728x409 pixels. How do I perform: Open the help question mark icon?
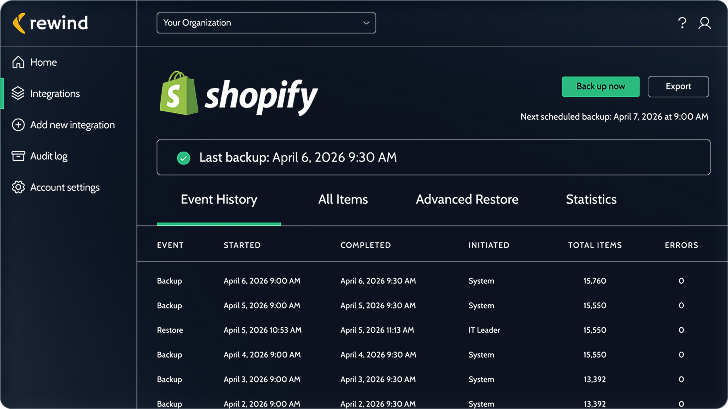coord(682,23)
